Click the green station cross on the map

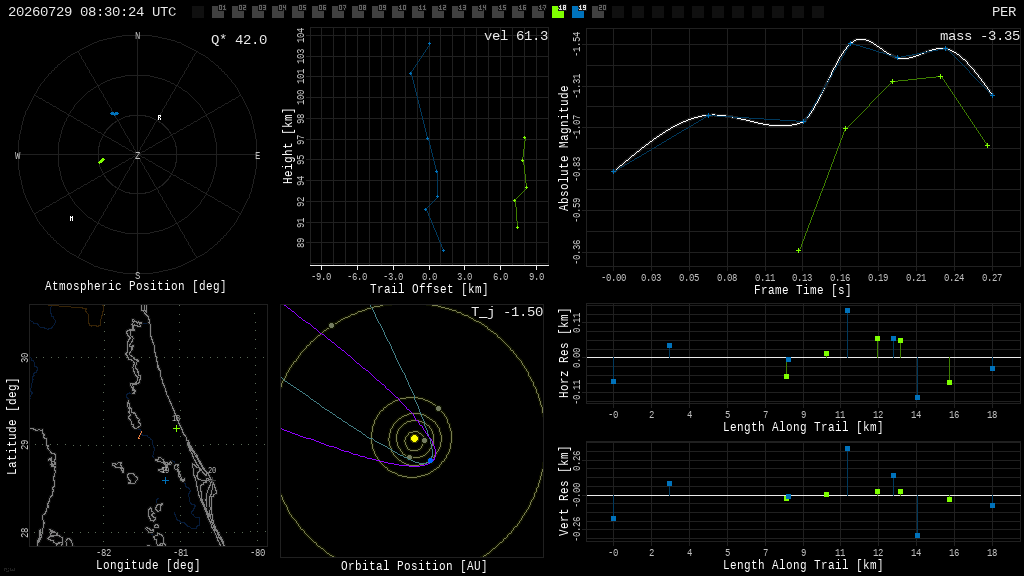click(x=176, y=428)
